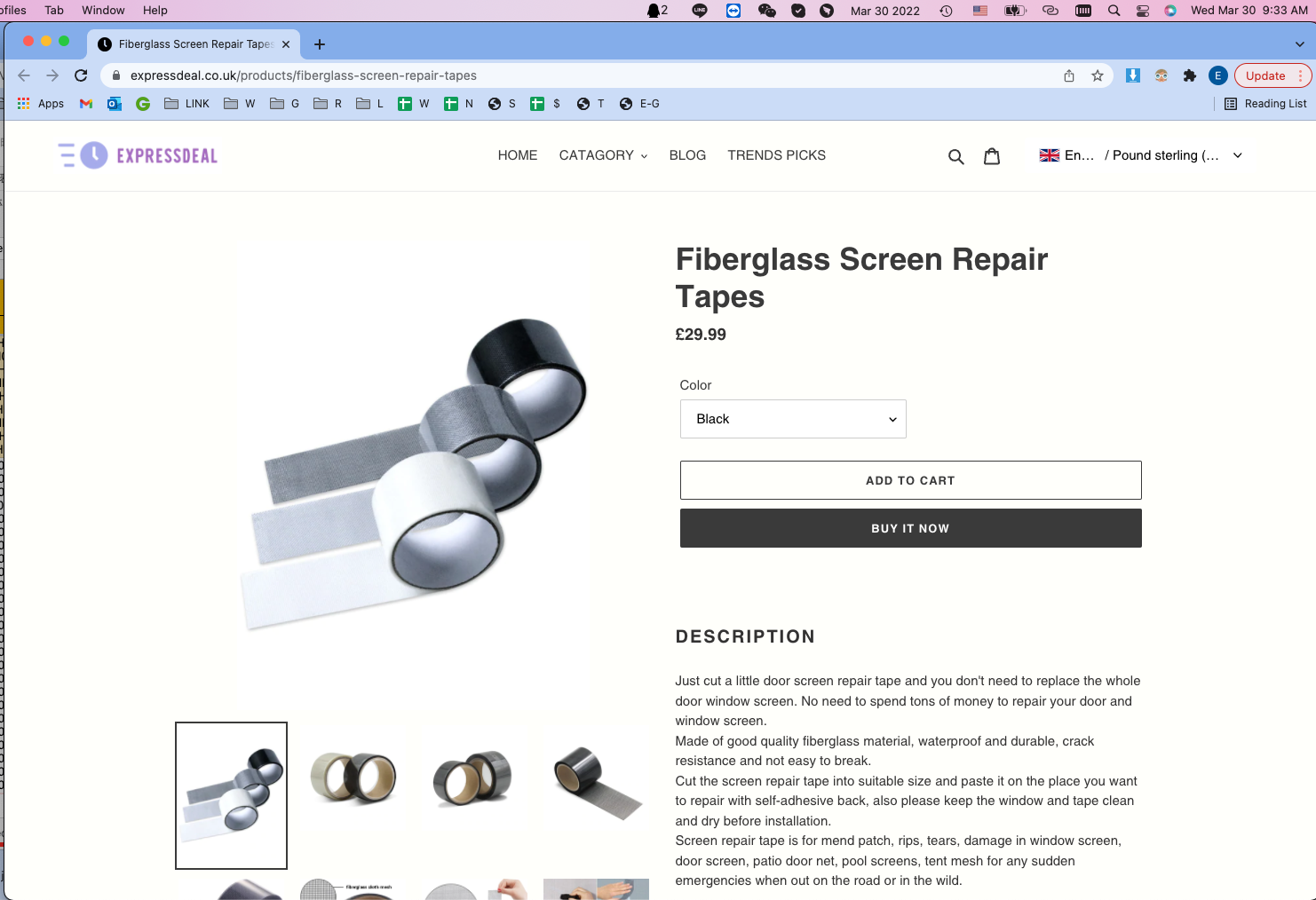The width and height of the screenshot is (1316, 900).
Task: Open the R bookmarks folder
Action: point(328,104)
